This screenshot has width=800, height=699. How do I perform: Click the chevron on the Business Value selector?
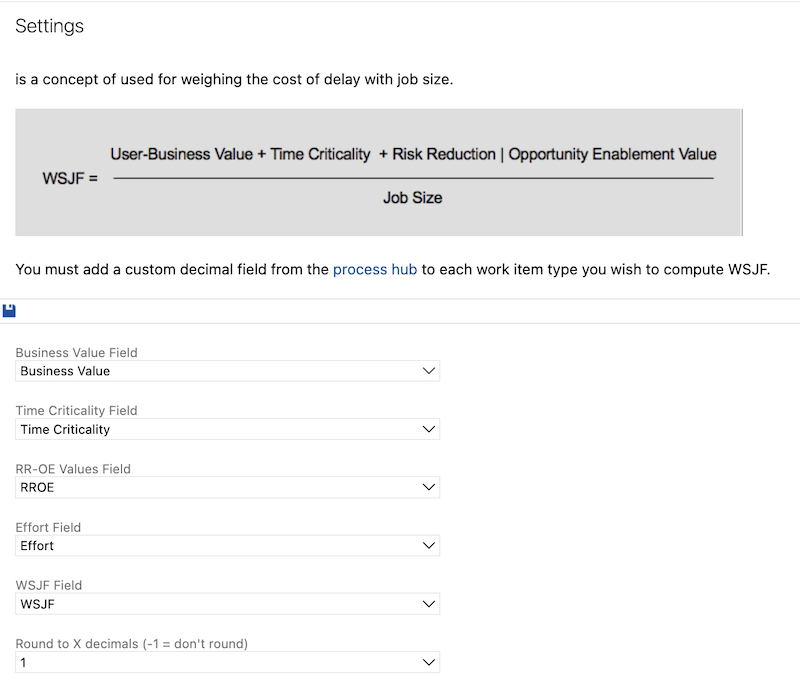[429, 370]
